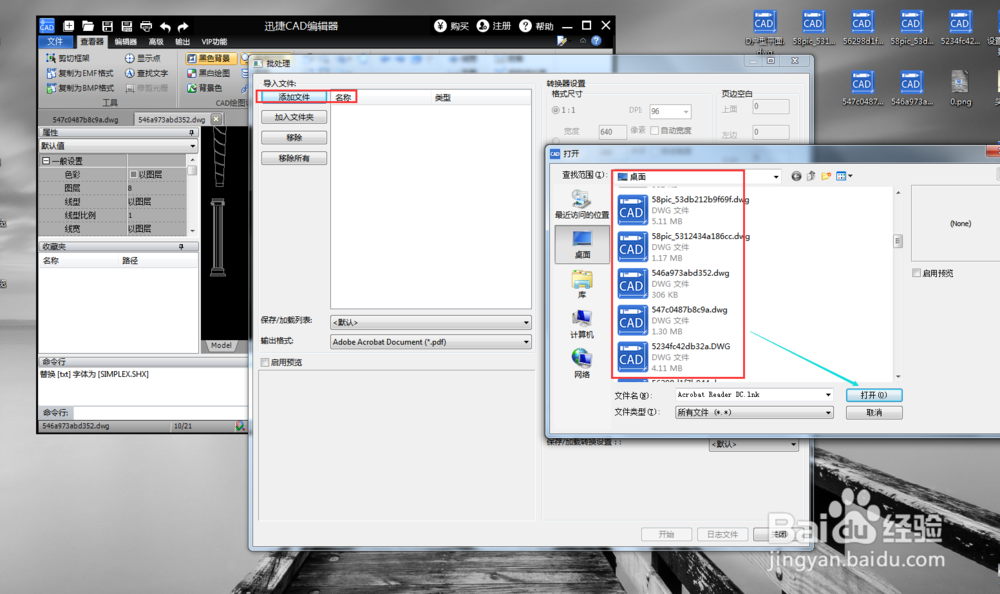Open 网络 network in places bar
The width and height of the screenshot is (1000, 594).
click(582, 364)
